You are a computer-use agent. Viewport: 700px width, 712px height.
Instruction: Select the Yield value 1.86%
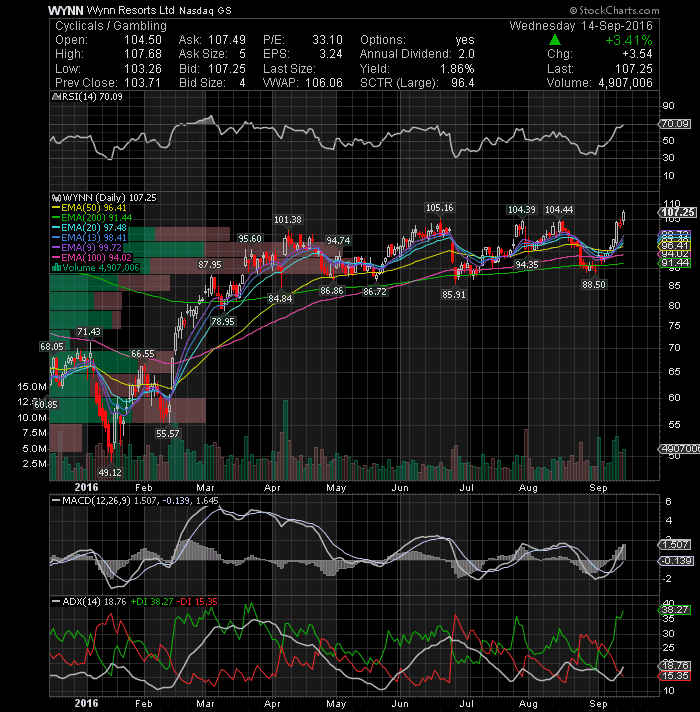[457, 69]
